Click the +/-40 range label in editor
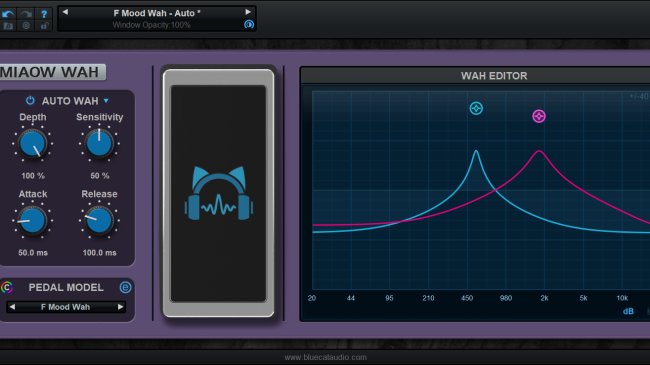 coord(639,96)
